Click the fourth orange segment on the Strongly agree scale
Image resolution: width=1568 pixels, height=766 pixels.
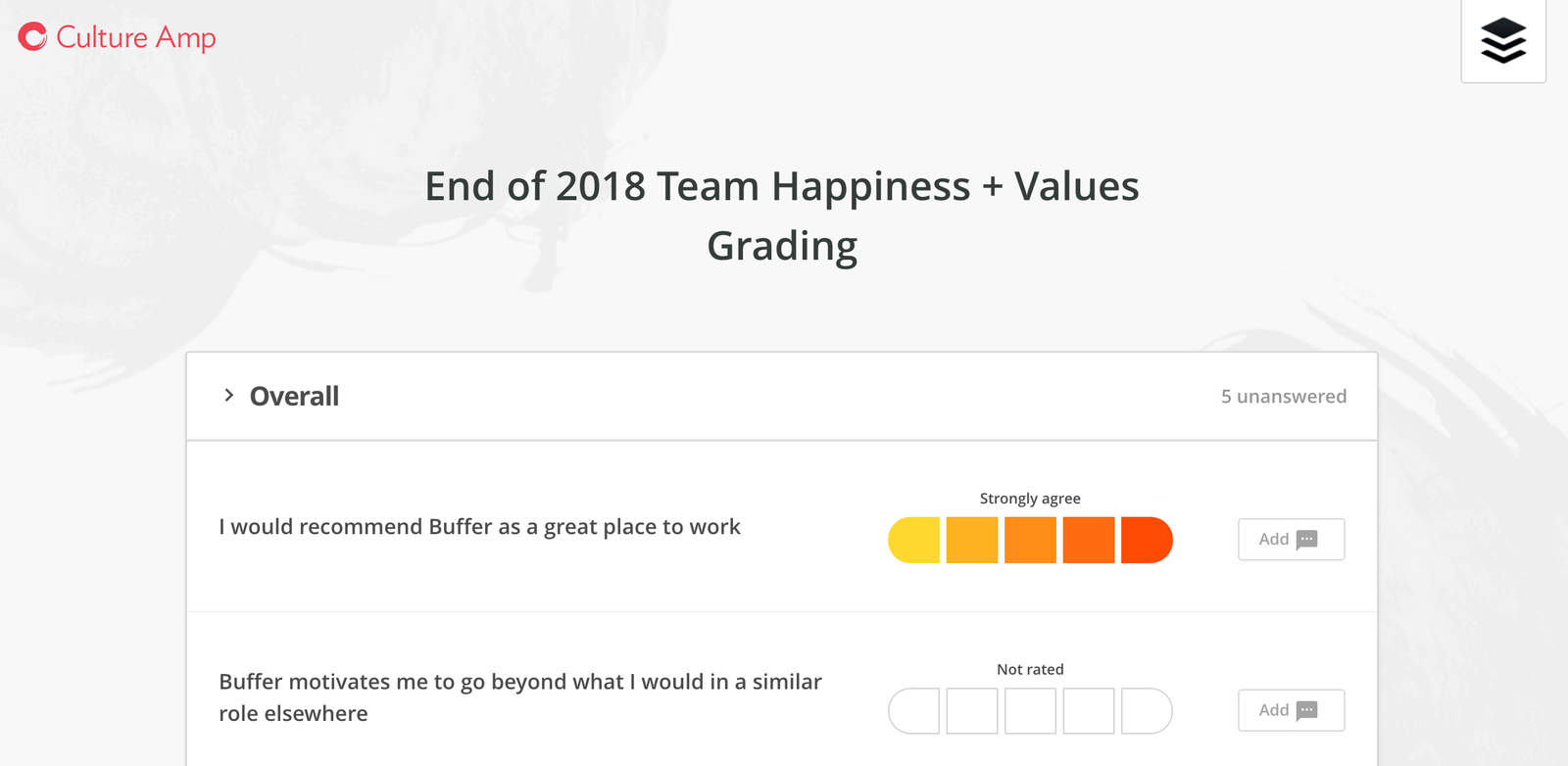[1088, 540]
